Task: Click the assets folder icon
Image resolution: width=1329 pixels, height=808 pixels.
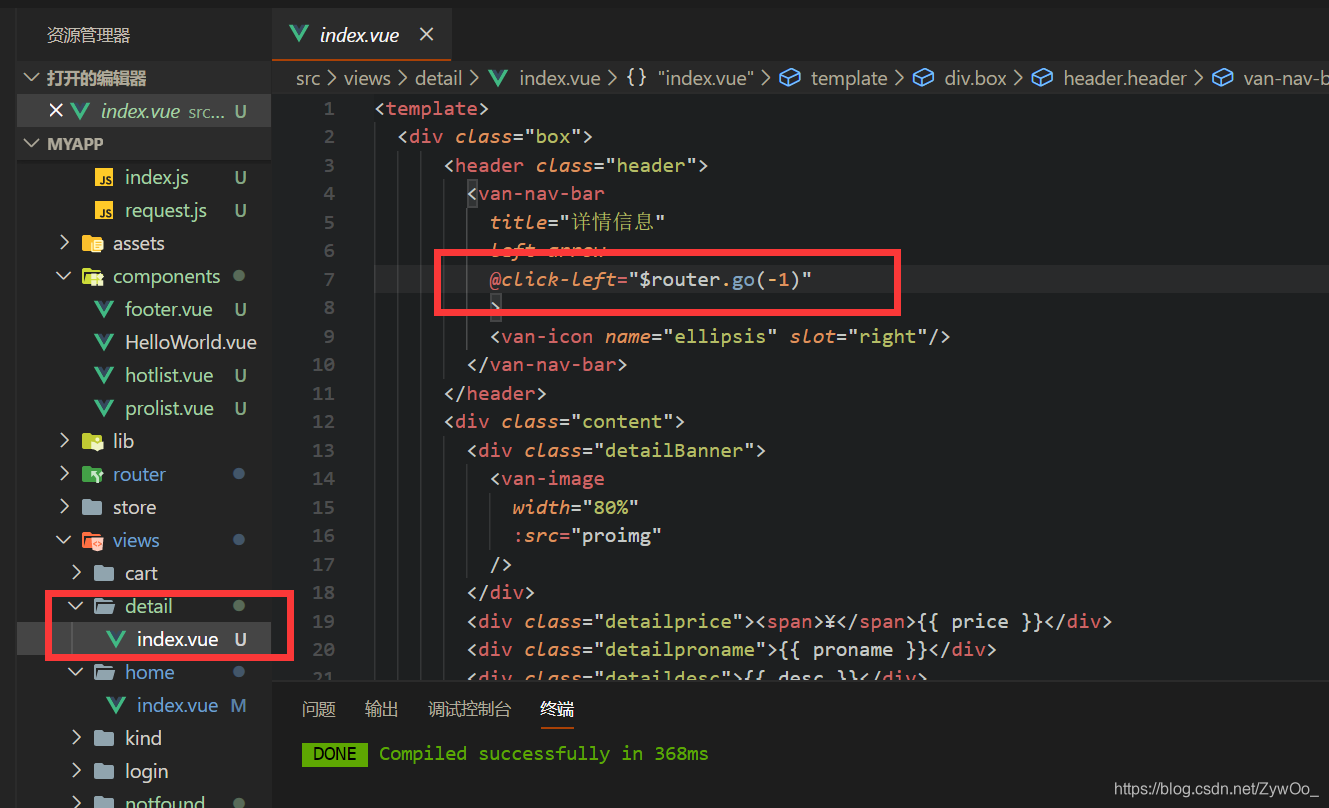Action: (92, 243)
